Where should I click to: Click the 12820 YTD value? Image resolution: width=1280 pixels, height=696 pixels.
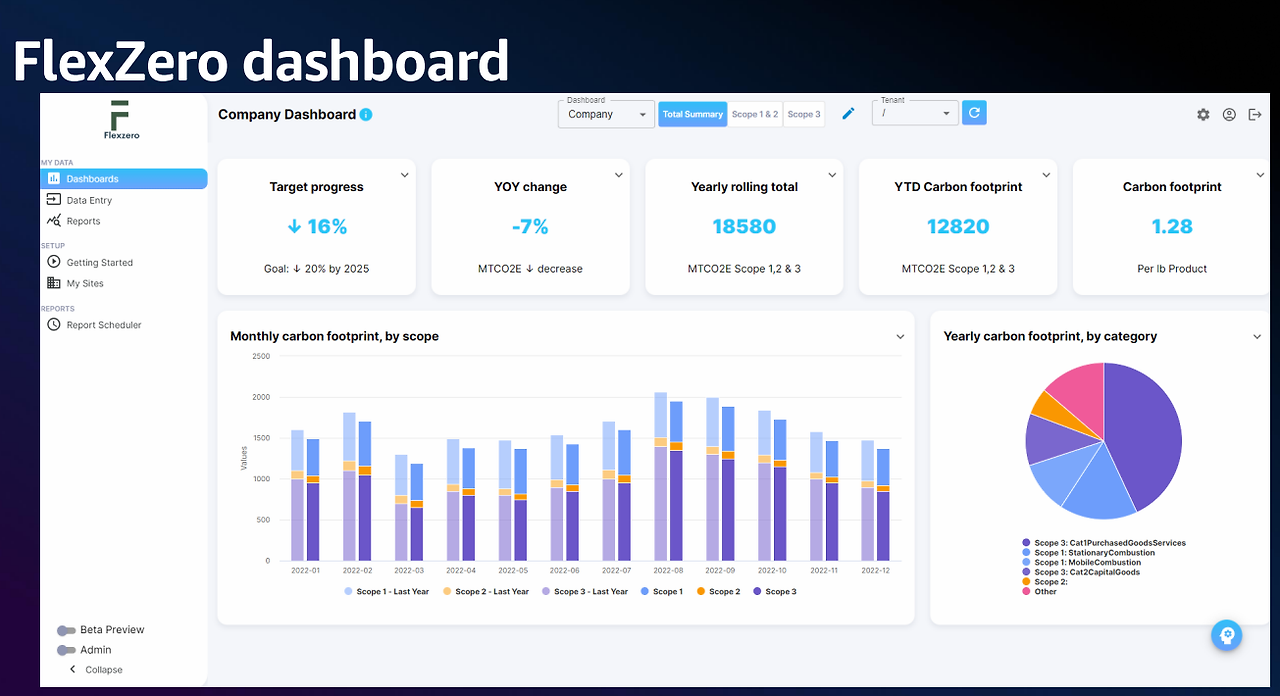[x=958, y=227]
